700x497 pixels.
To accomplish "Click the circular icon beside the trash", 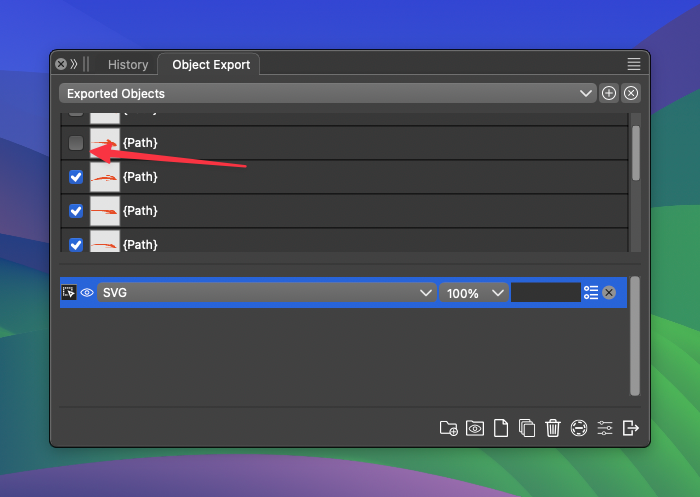I will point(579,428).
